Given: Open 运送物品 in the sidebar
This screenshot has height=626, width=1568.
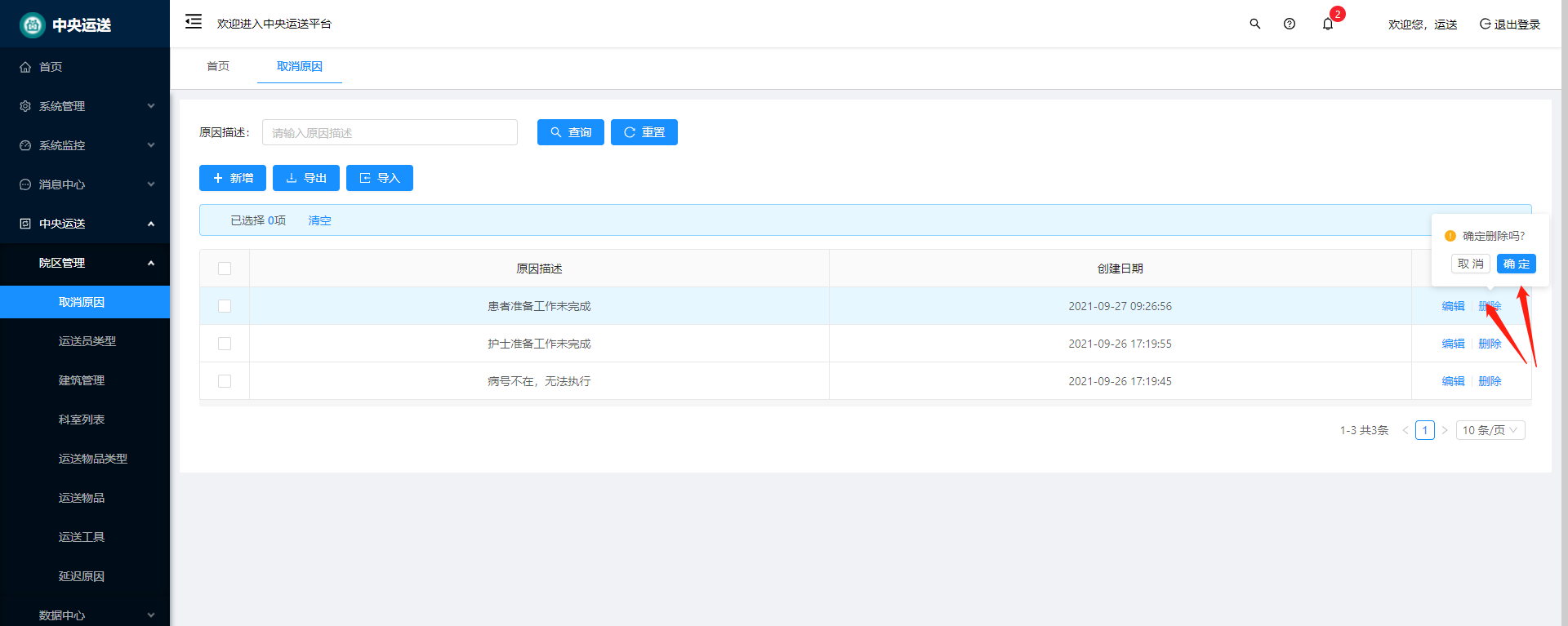Looking at the screenshot, I should coord(85,498).
